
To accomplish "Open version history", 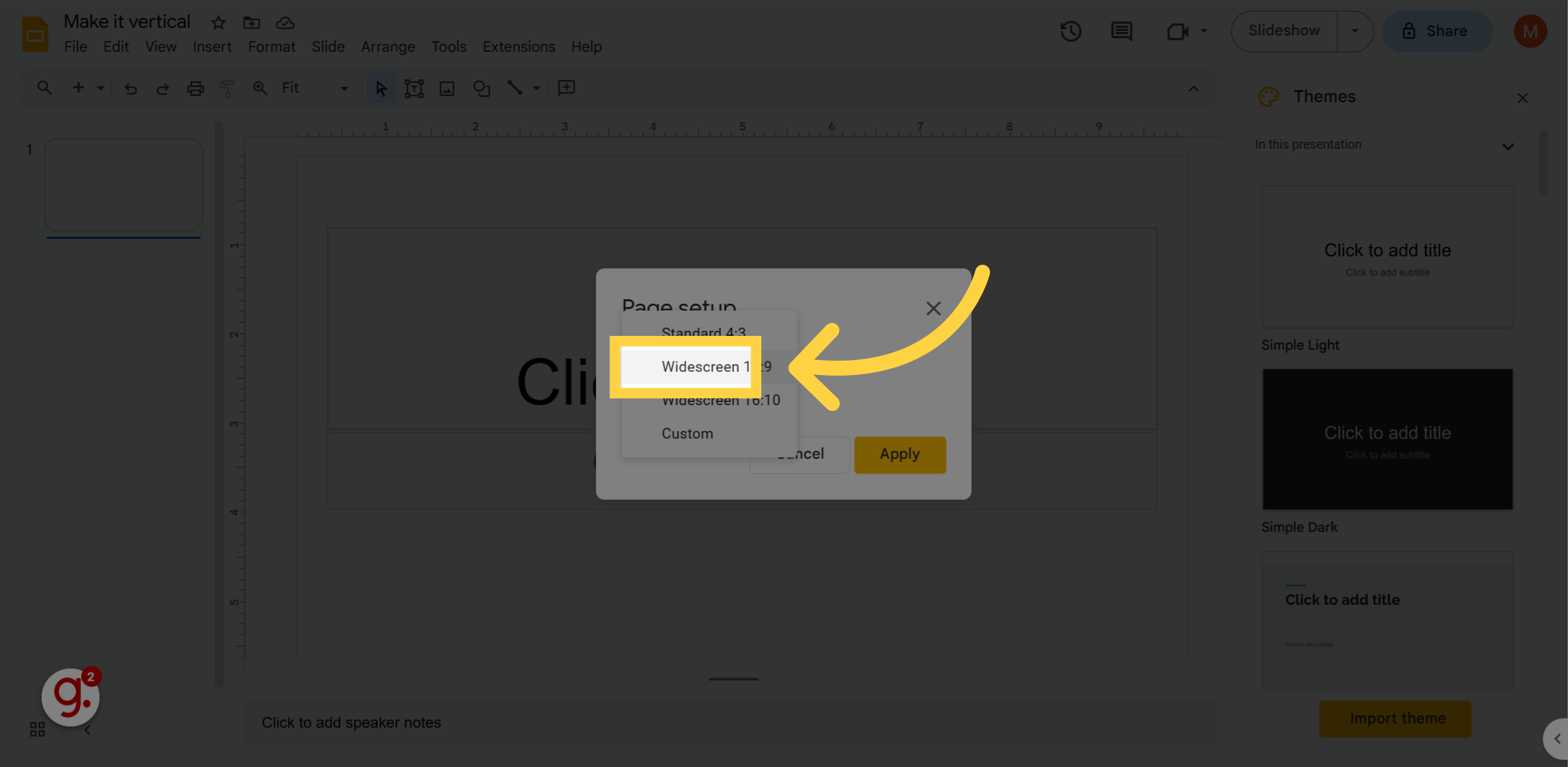I will [x=1070, y=31].
